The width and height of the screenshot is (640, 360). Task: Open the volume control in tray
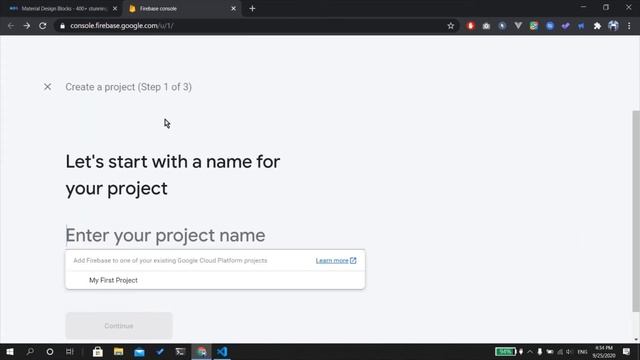(x=569, y=351)
